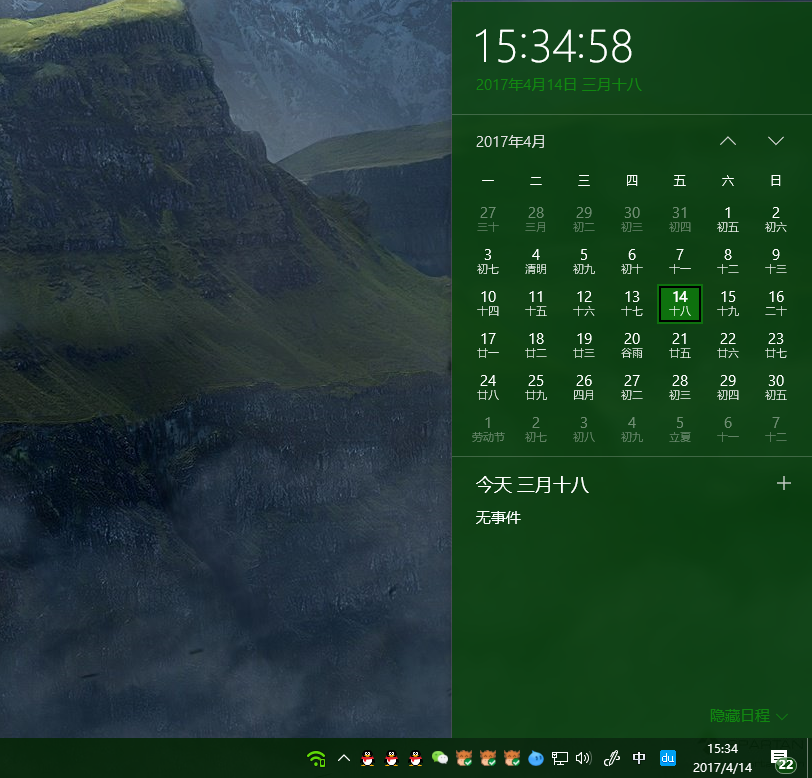Click the Wi-Fi network icon in taskbar

(x=316, y=759)
